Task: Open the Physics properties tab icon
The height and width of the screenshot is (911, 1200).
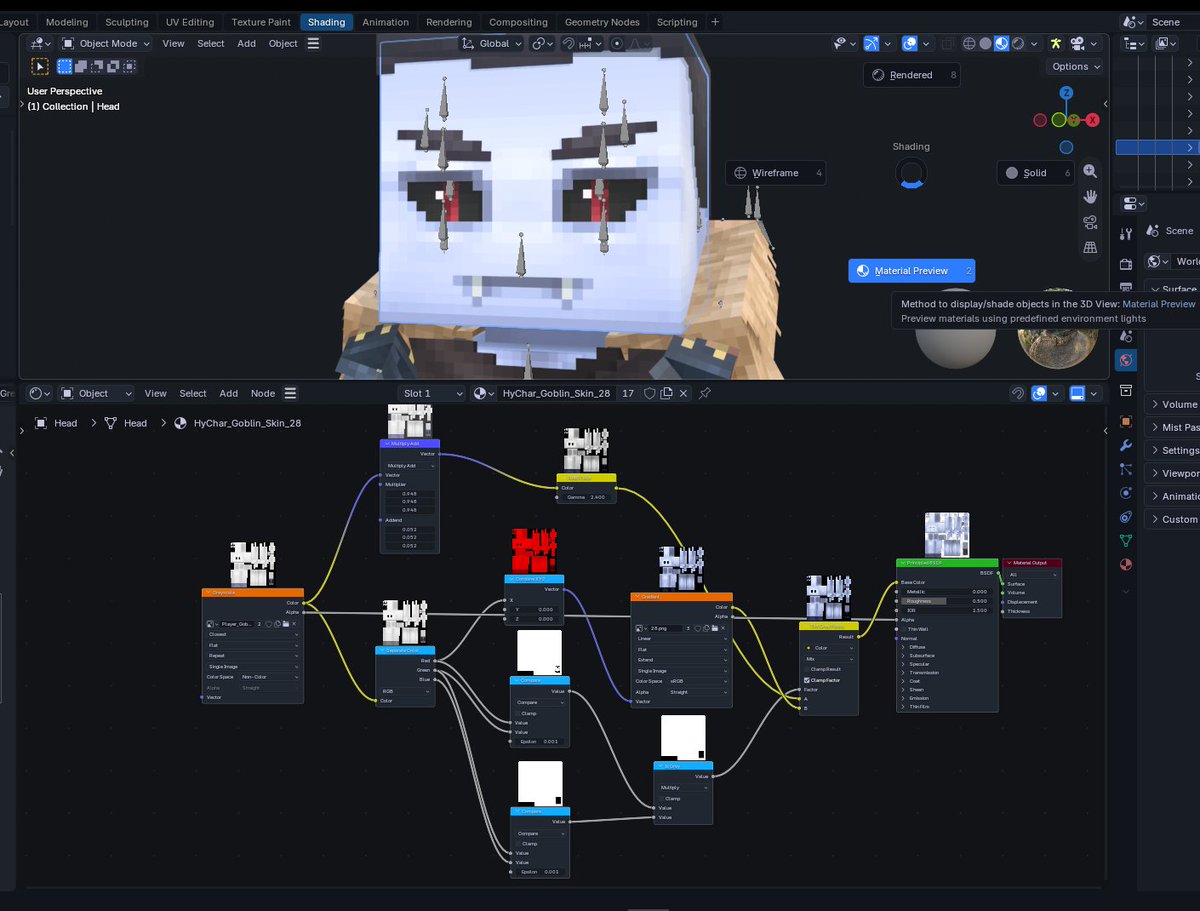Action: click(1126, 493)
